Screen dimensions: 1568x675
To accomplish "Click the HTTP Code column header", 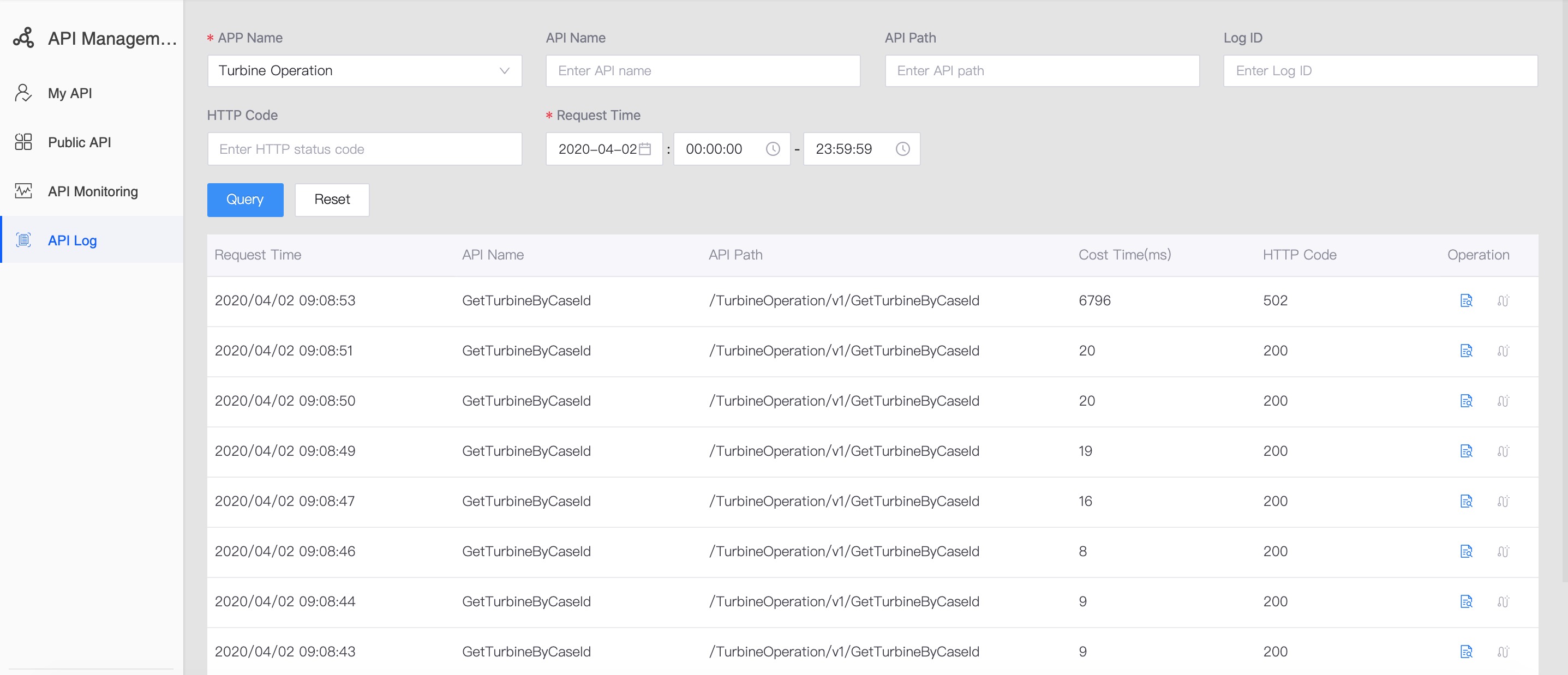I will point(1300,255).
